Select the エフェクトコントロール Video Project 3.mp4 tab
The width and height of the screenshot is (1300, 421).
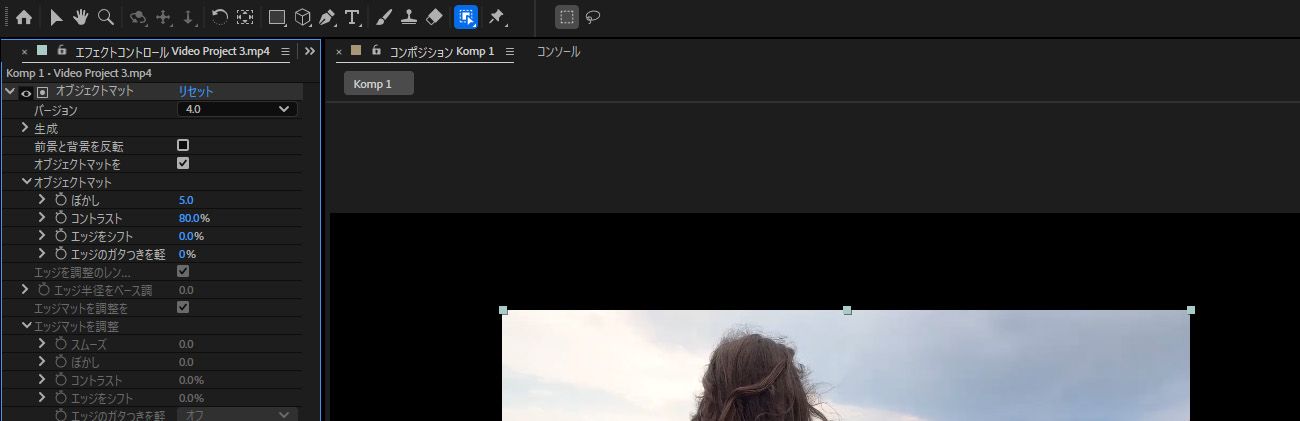pos(172,51)
